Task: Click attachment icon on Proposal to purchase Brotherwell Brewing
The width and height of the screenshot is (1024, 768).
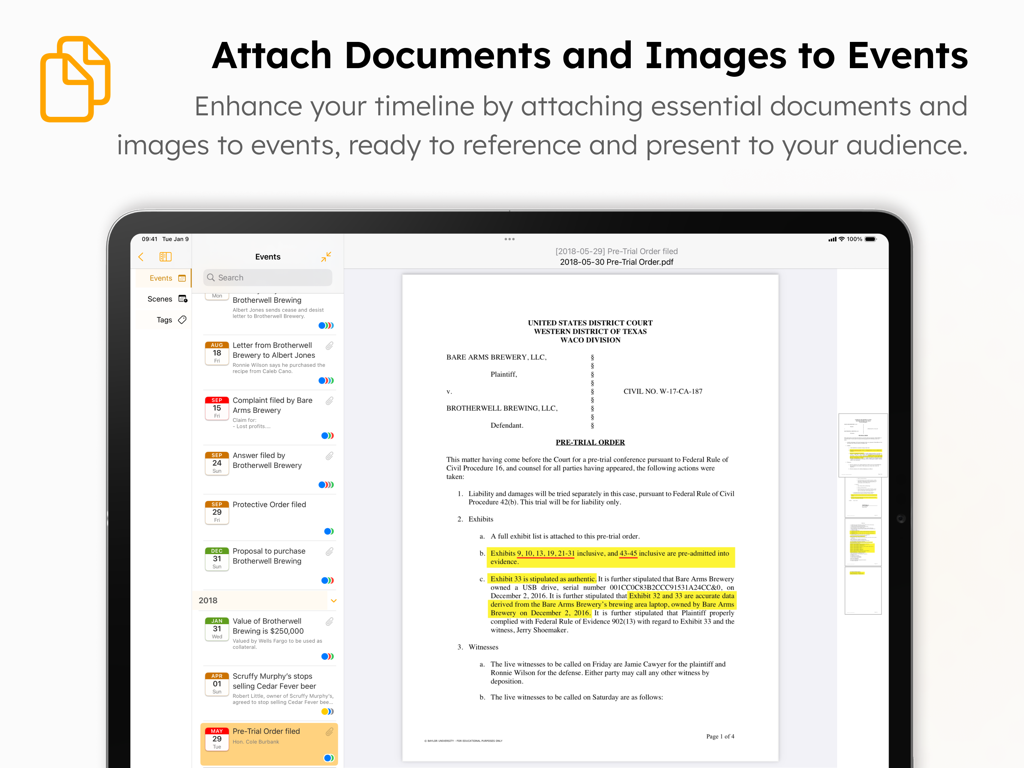Action: [327, 552]
